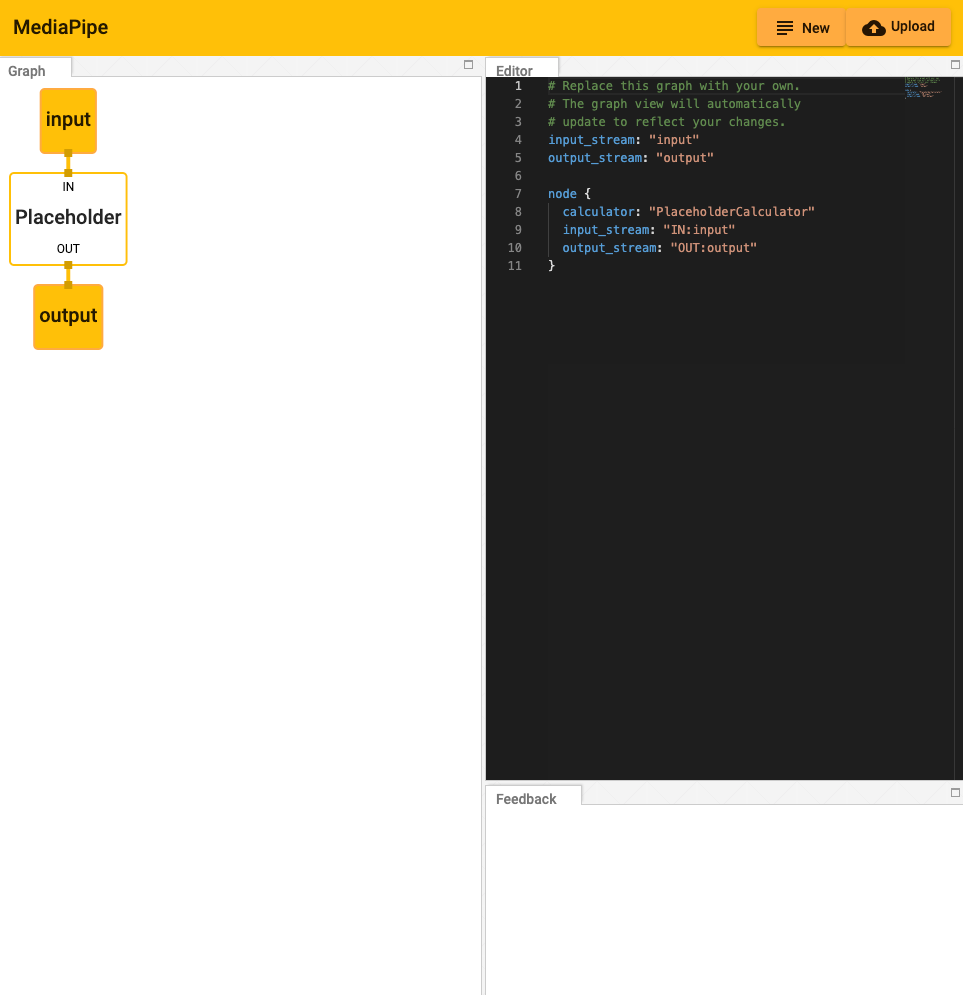Click the IN port label on Placeholder
The image size is (963, 995).
[x=68, y=187]
